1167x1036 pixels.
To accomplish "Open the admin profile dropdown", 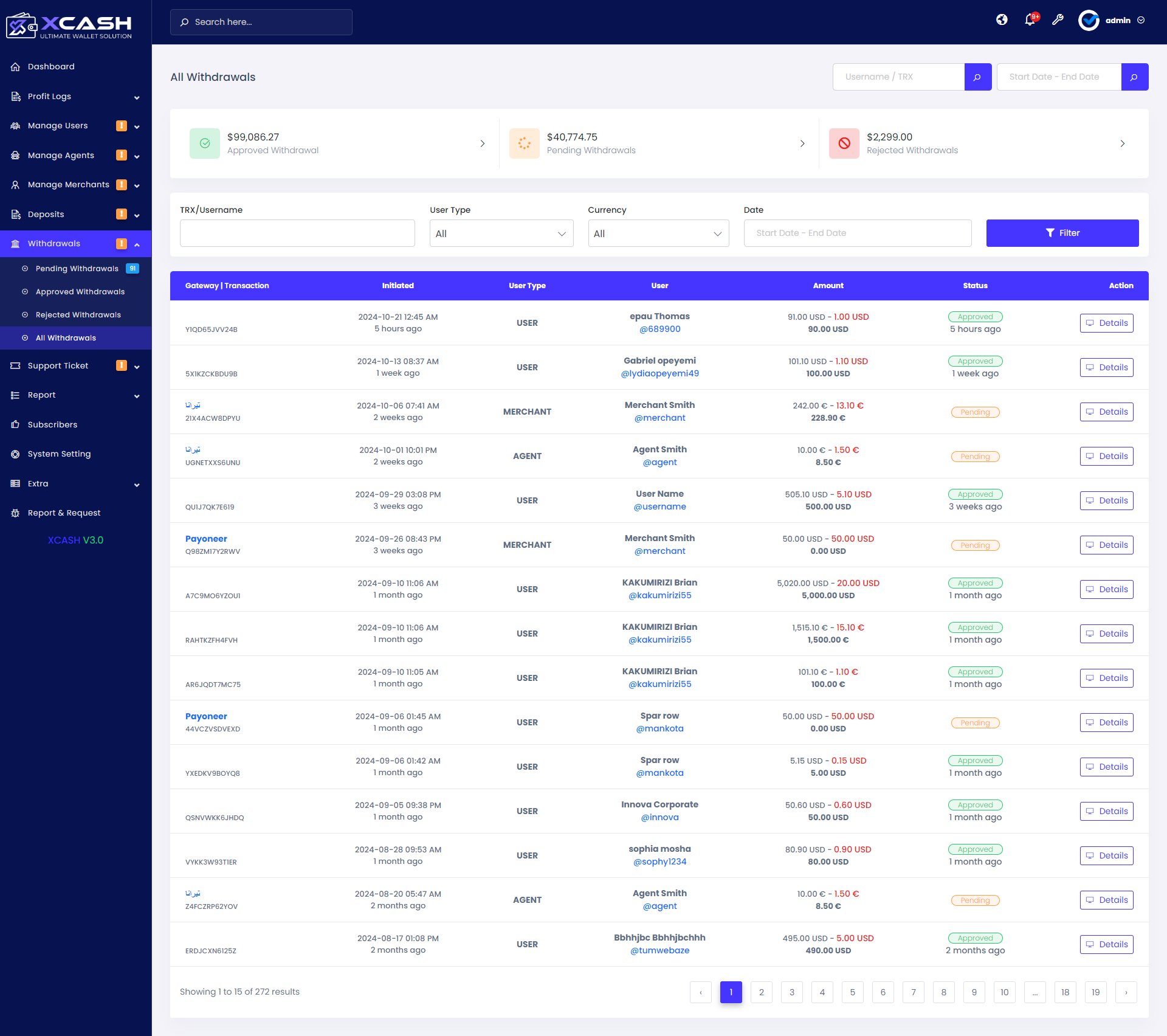I will tap(1117, 21).
